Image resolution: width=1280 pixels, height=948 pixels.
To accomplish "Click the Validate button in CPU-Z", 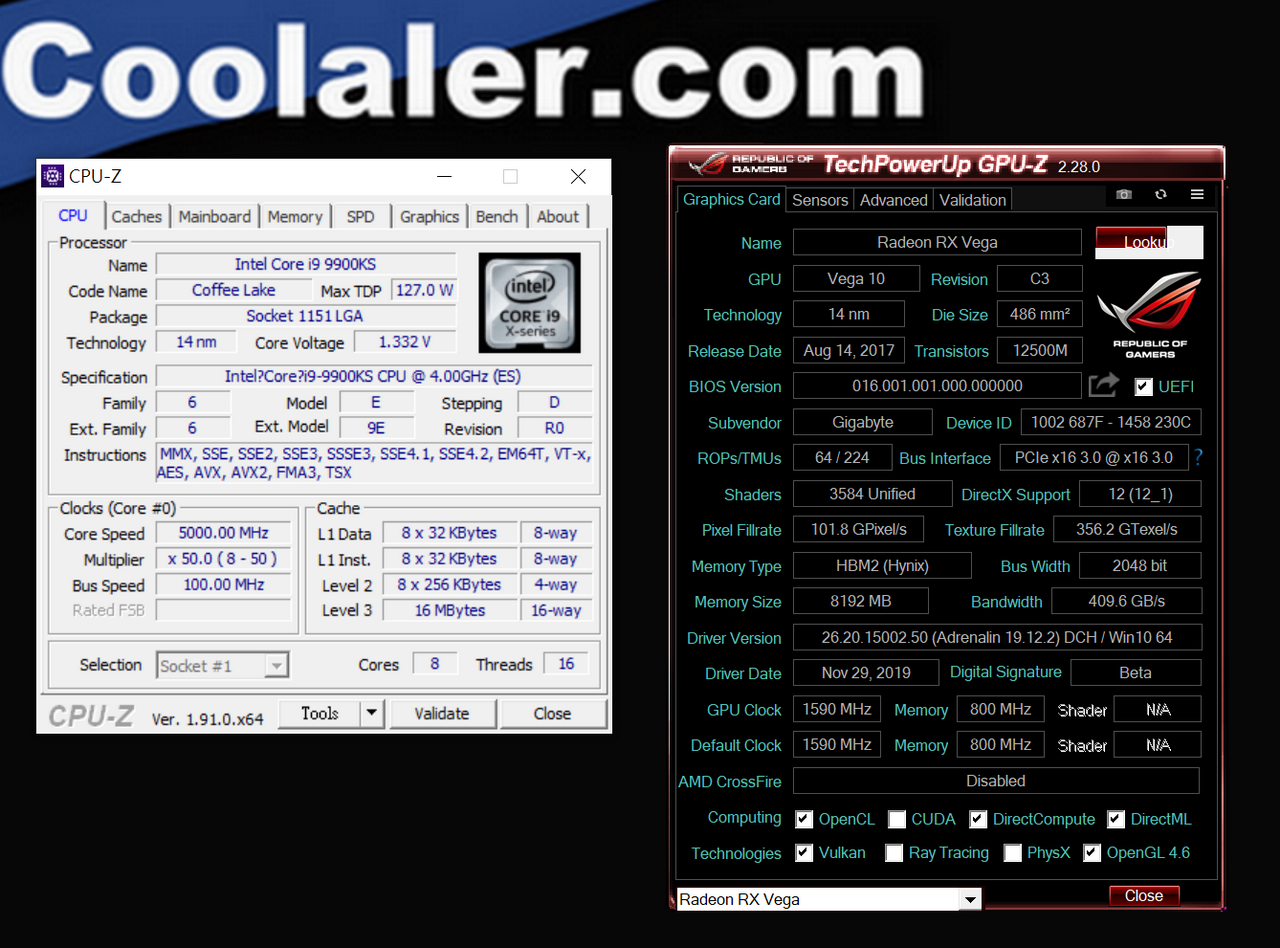I will [442, 713].
